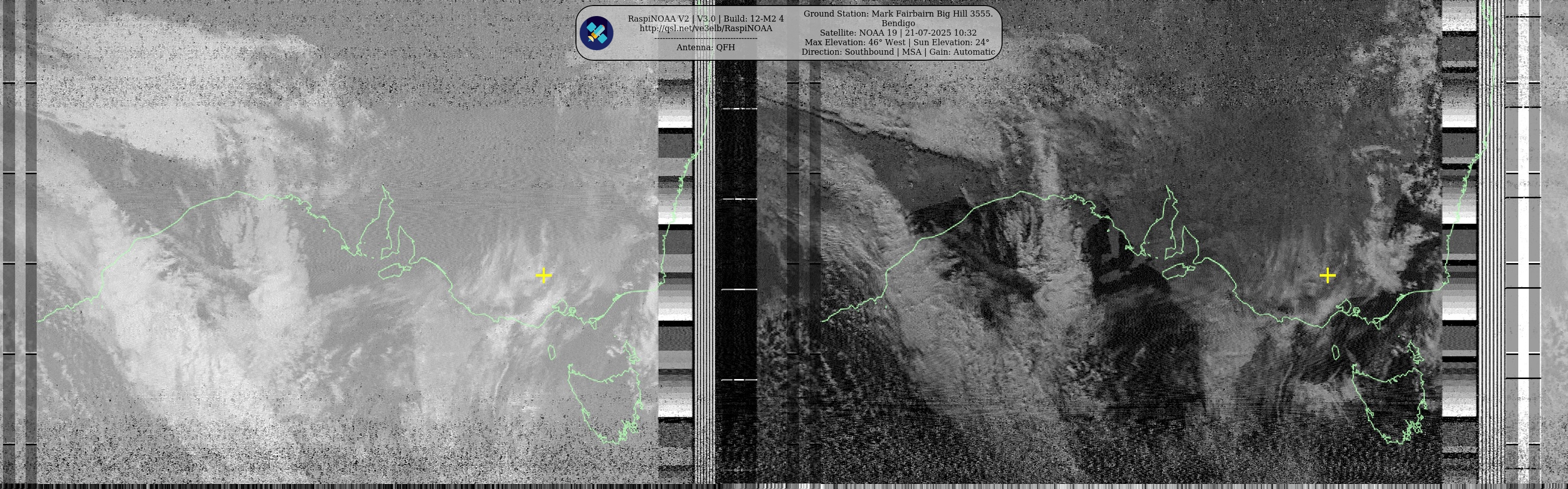
Task: Click the yellow crosshair in the right image
Action: tap(1328, 276)
